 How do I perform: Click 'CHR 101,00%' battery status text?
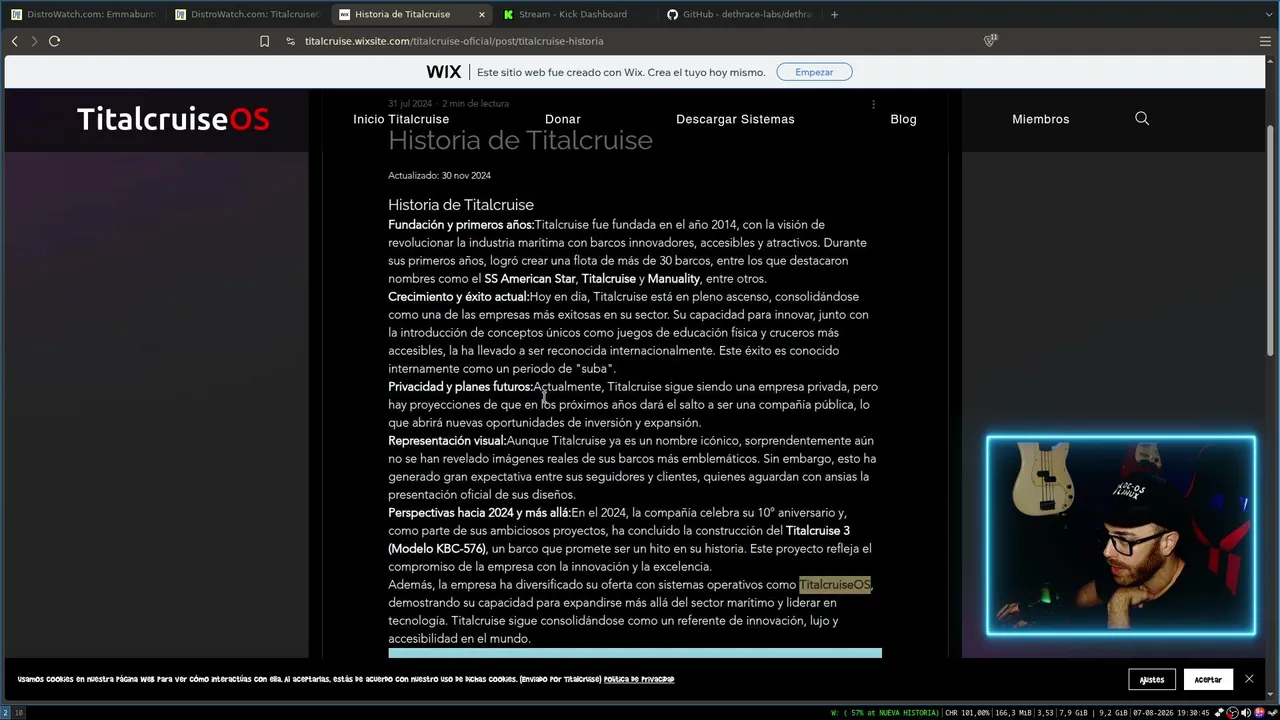(x=967, y=713)
